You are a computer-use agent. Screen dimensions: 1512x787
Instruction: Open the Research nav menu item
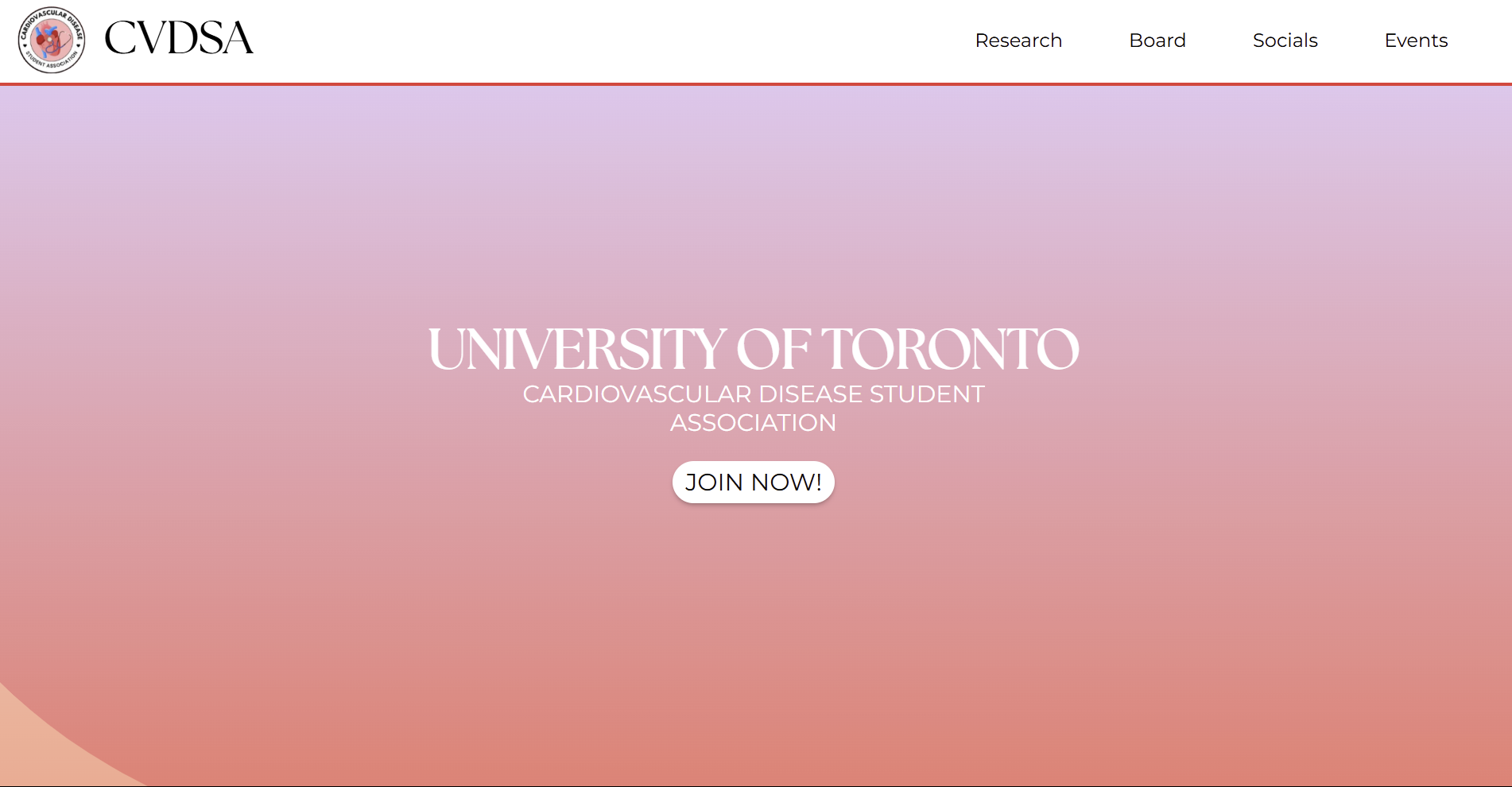1018,41
